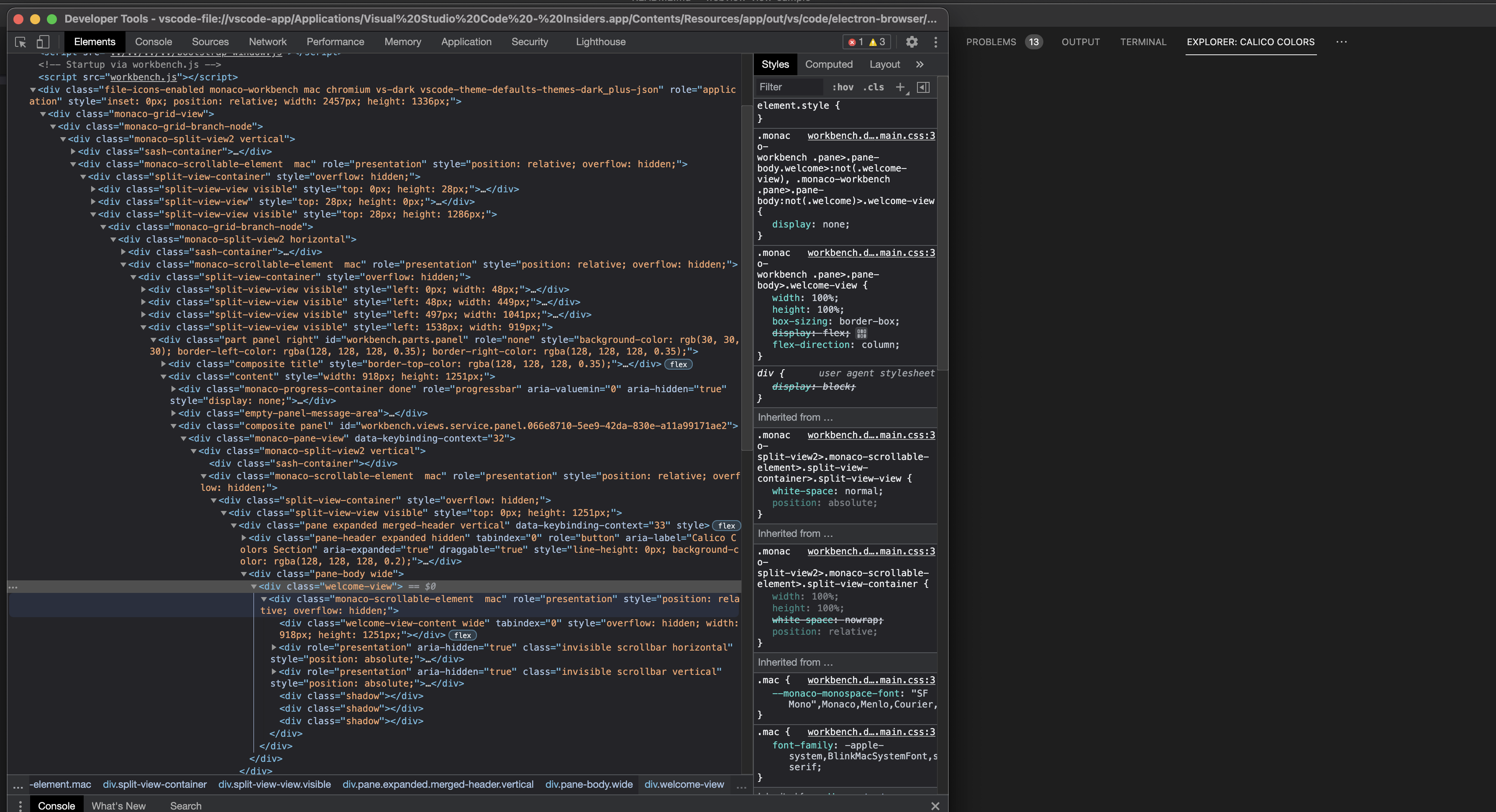This screenshot has width=1496, height=812.
Task: Add a new style rule plus icon
Action: [x=901, y=87]
